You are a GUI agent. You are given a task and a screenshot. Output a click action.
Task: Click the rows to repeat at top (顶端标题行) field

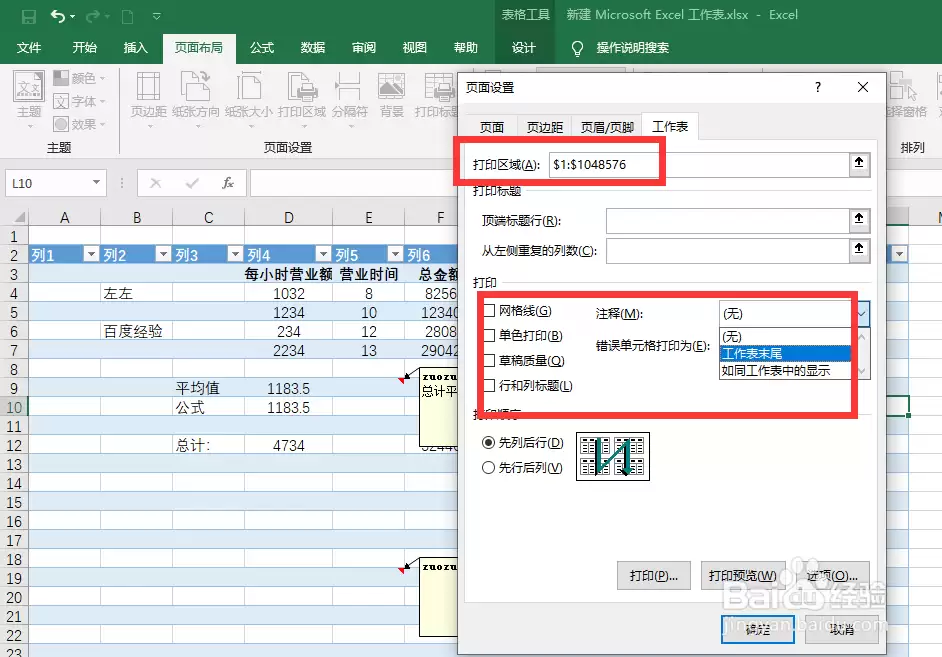(x=727, y=220)
